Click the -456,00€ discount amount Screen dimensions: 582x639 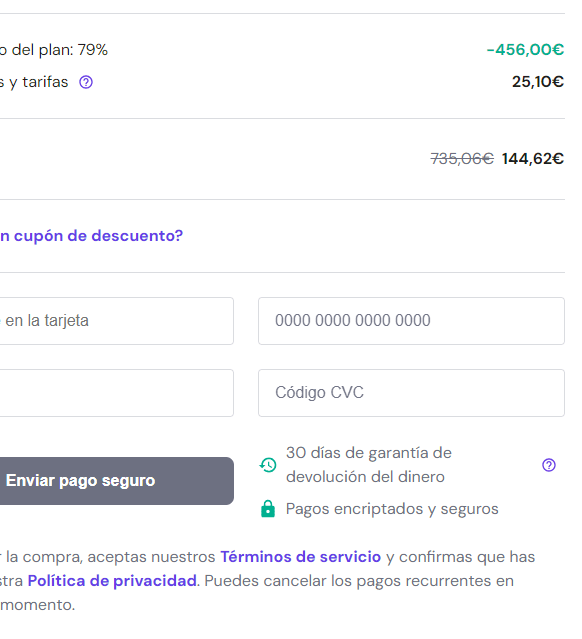point(525,50)
